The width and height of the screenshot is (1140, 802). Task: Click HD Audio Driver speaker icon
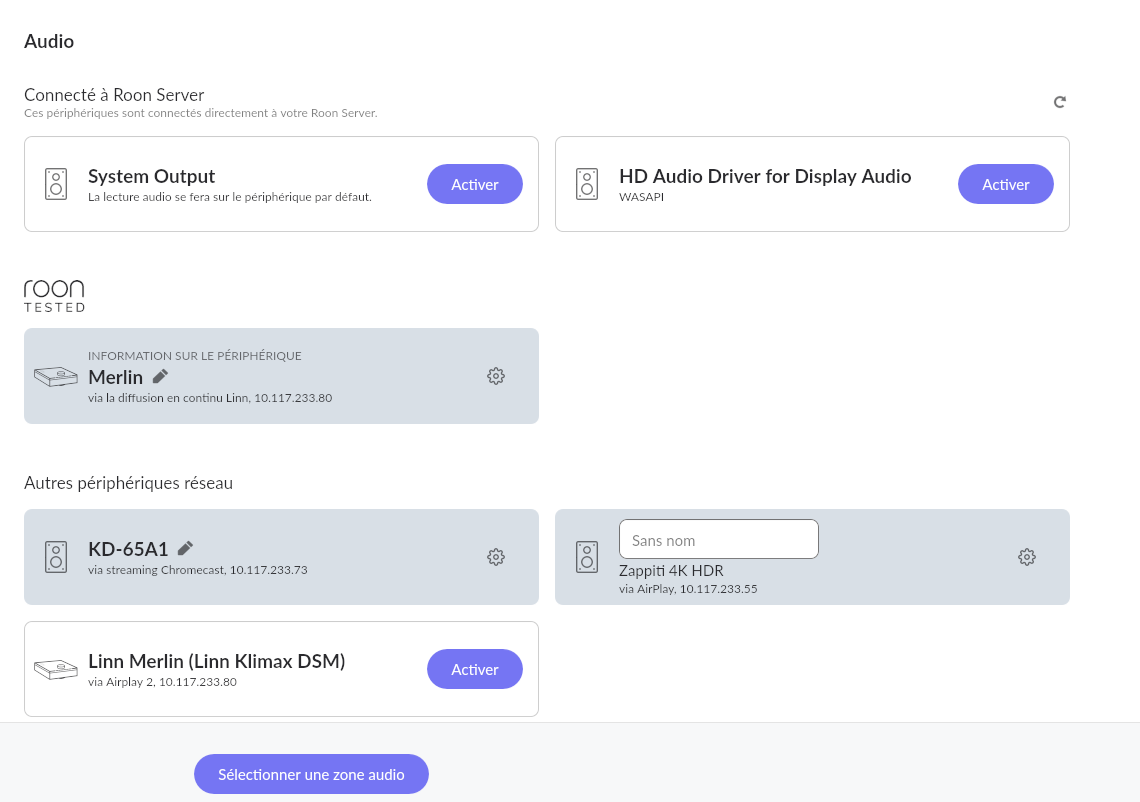(x=587, y=184)
